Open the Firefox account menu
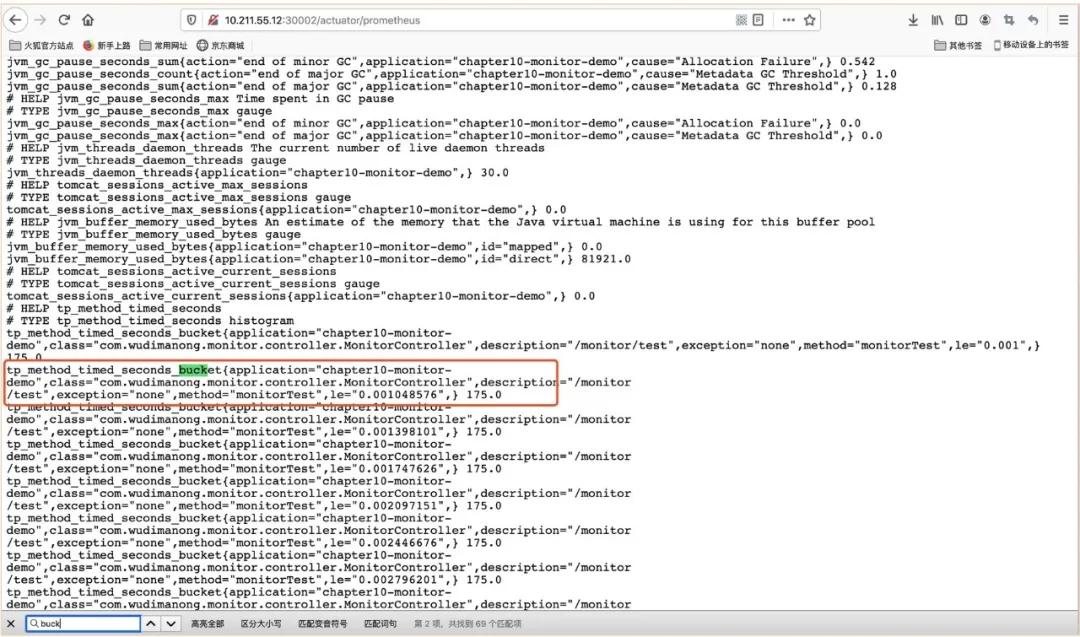Image resolution: width=1080 pixels, height=637 pixels. coord(985,20)
